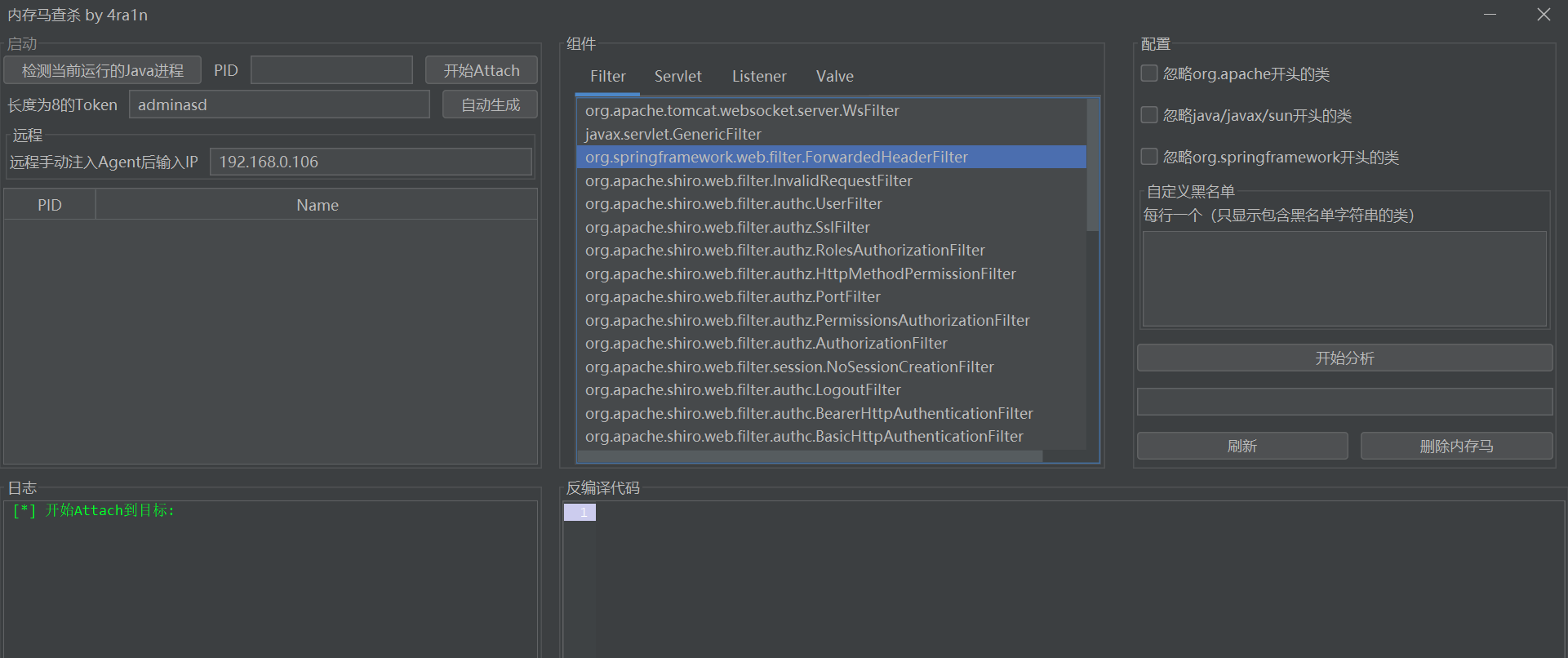Select the shiro LogoutFilter list entry

click(743, 390)
